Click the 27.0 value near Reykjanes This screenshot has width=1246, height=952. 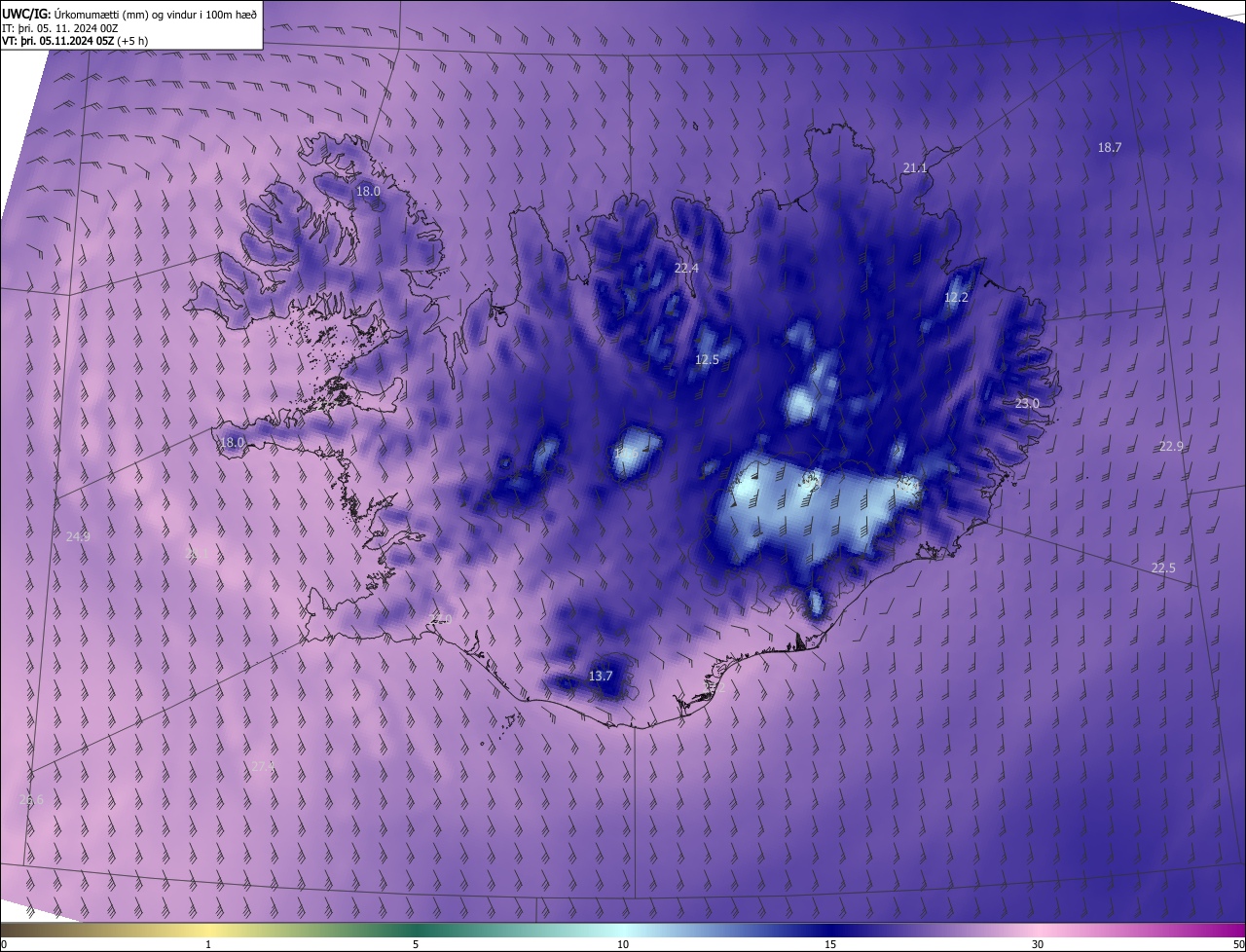pos(440,619)
